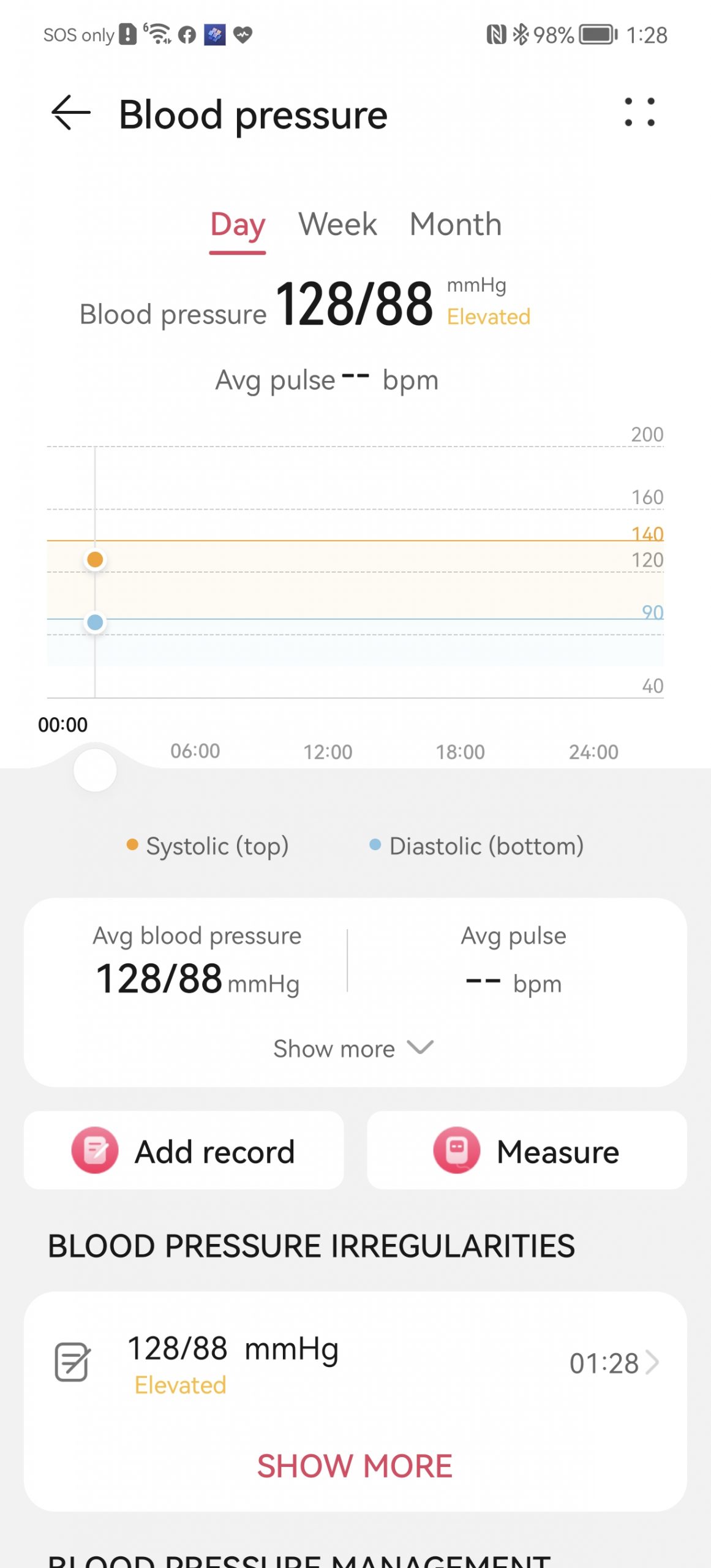Tap the back arrow icon
This screenshot has height=1568, width=711.
pos(70,113)
